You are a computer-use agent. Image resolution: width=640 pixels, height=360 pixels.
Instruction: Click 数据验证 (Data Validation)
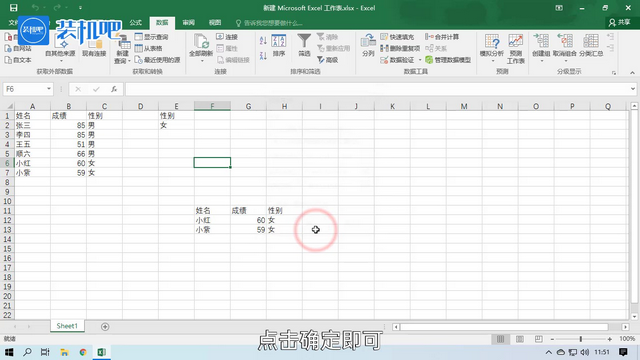tap(397, 60)
